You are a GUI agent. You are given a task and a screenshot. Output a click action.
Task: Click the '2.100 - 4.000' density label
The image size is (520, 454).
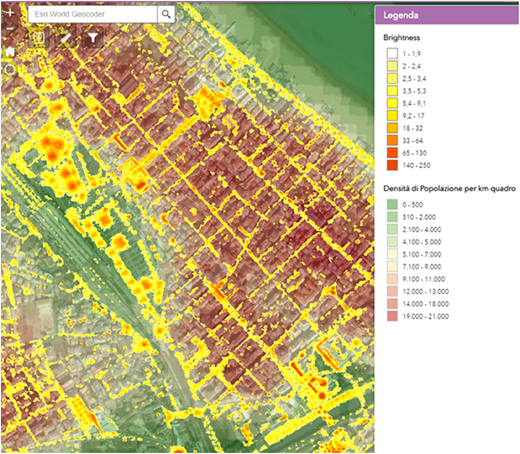pyautogui.click(x=422, y=230)
